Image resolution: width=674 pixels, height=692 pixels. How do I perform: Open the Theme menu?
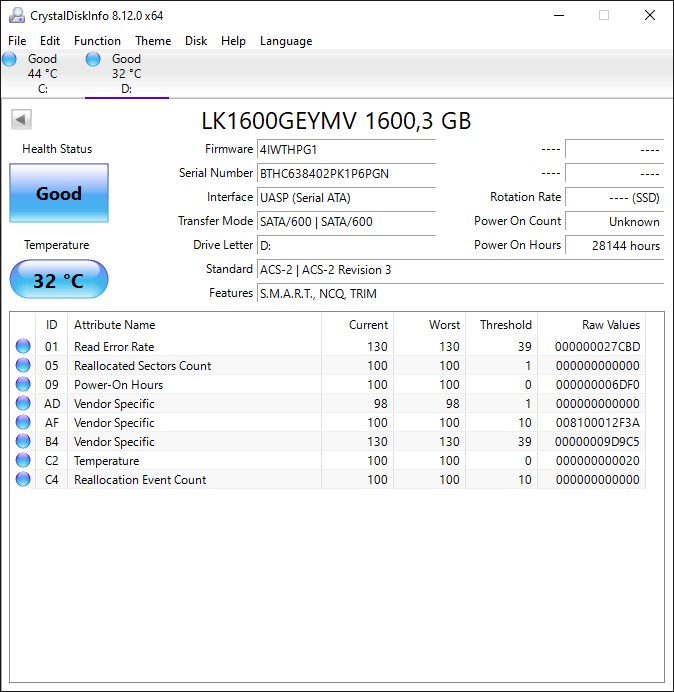pyautogui.click(x=153, y=41)
